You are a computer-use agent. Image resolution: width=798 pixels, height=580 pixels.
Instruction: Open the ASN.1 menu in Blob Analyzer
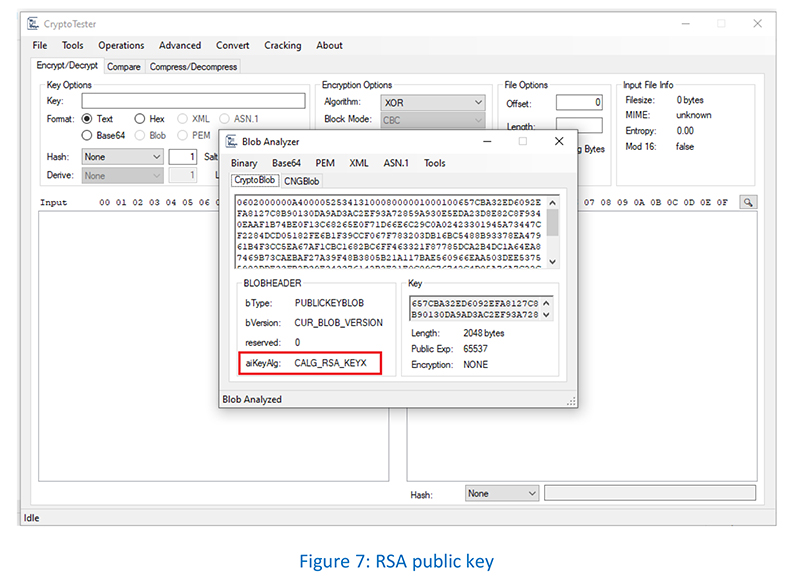(x=396, y=163)
